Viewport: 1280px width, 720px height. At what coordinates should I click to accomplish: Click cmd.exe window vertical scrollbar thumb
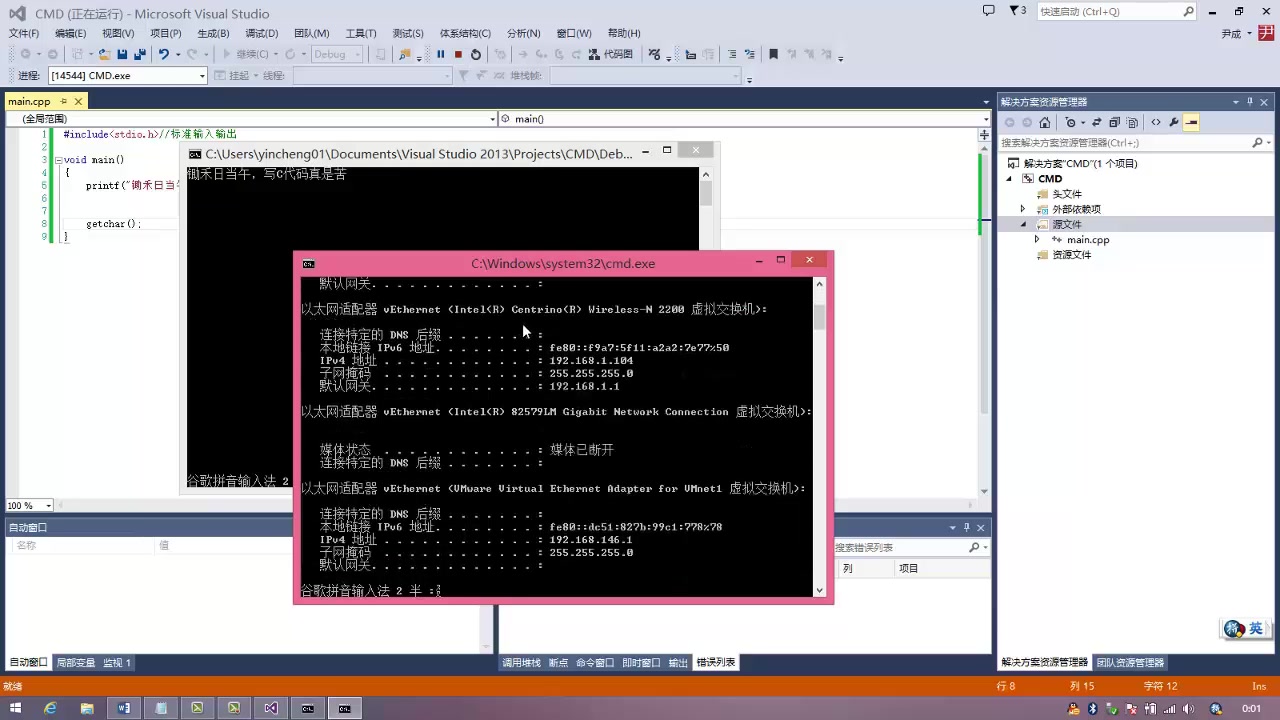click(820, 317)
